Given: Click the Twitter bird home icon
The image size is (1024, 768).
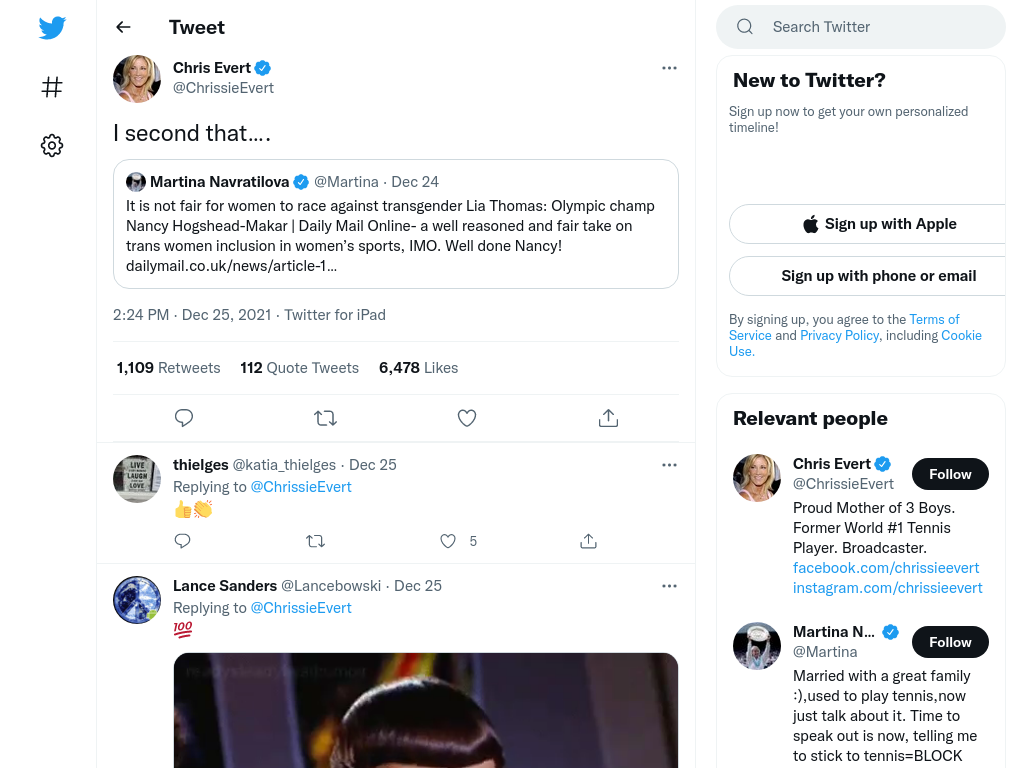Looking at the screenshot, I should [52, 27].
